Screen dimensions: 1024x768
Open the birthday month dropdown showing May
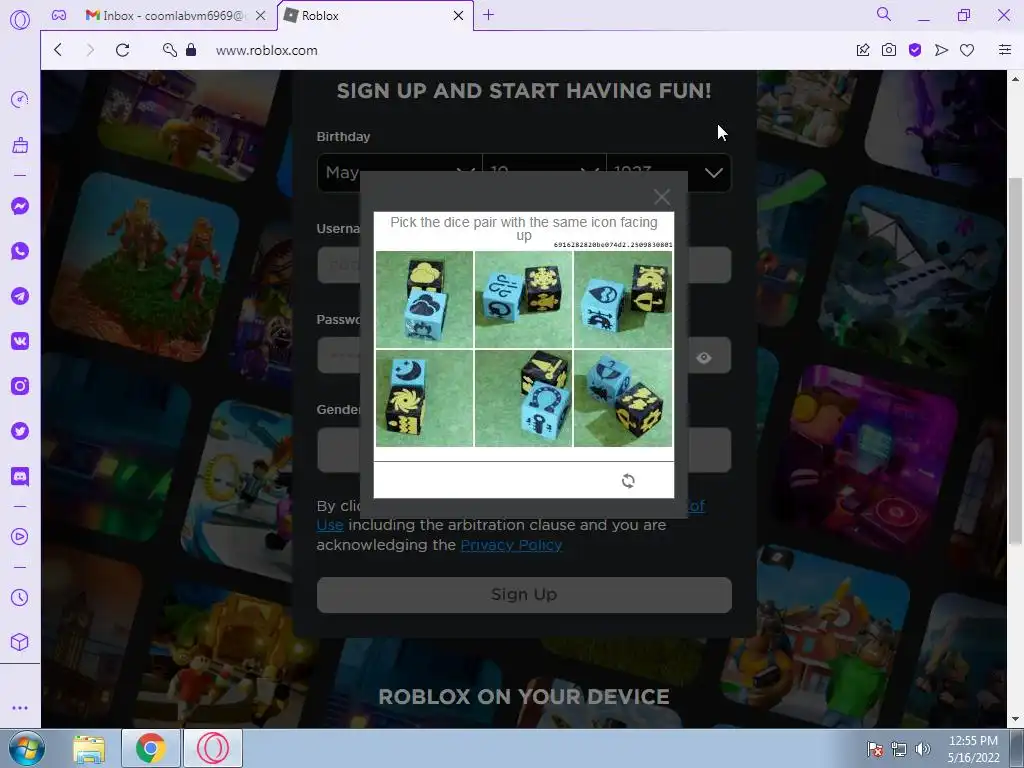click(400, 173)
